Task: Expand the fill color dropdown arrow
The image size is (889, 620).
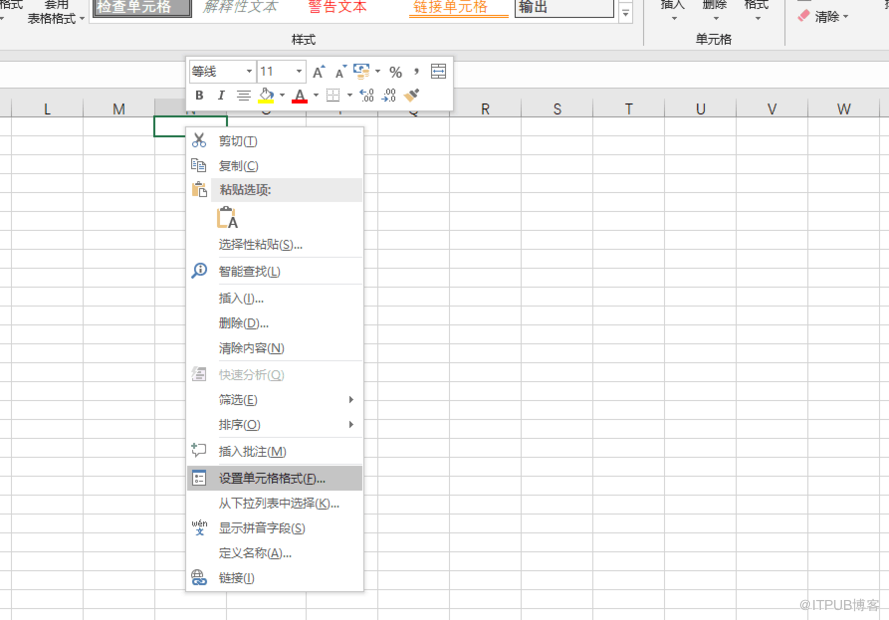Action: [x=282, y=96]
